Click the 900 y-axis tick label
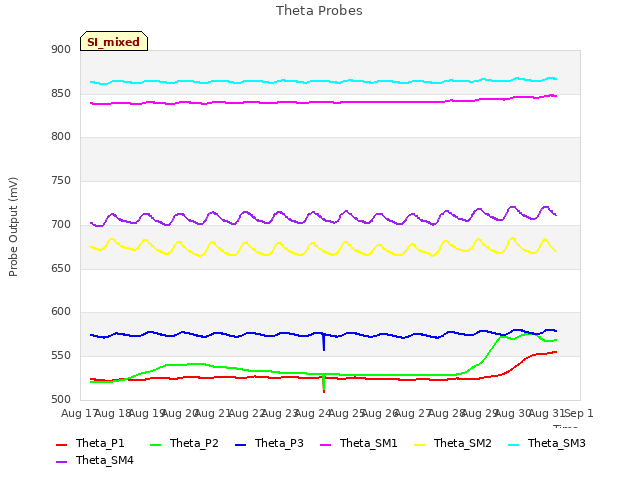Image resolution: width=640 pixels, height=480 pixels. coord(61,49)
